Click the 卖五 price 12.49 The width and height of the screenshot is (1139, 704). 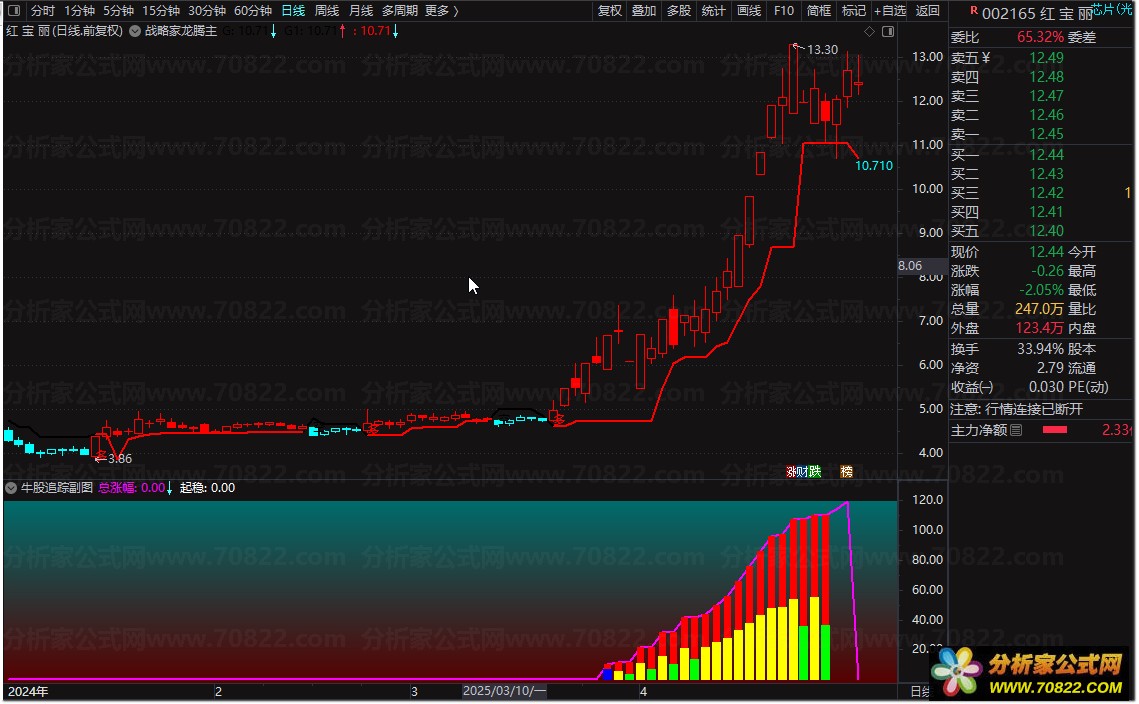1046,57
